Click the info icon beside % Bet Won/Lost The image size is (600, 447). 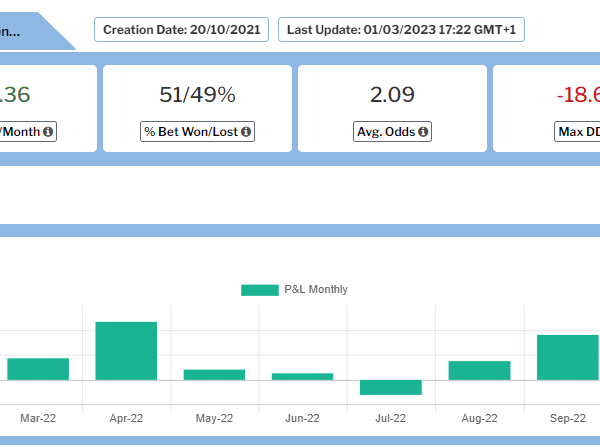point(246,132)
